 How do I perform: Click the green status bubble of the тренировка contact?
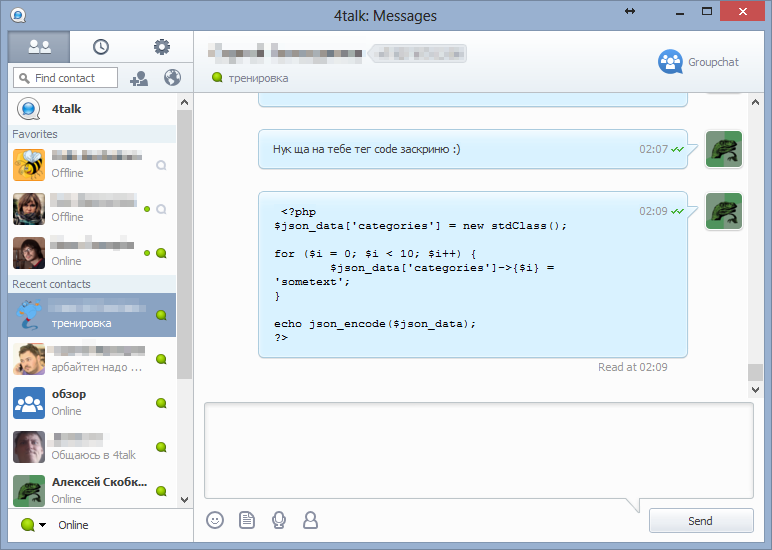point(161,315)
